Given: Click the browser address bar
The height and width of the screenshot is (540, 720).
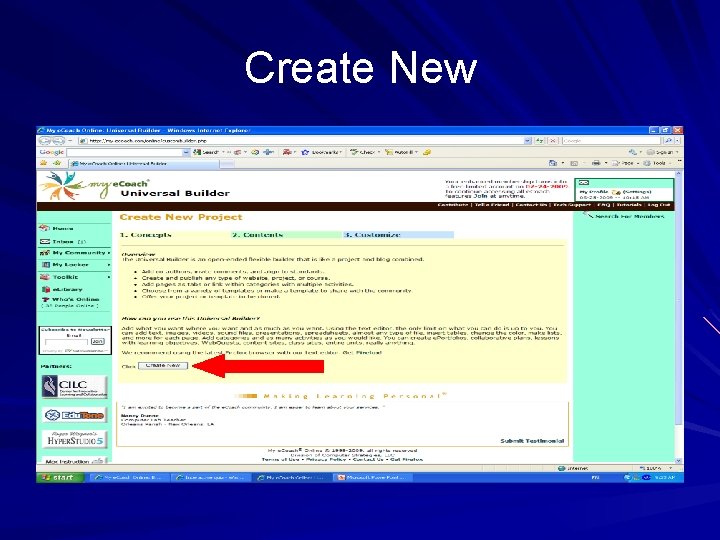Looking at the screenshot, I should pyautogui.click(x=301, y=141).
